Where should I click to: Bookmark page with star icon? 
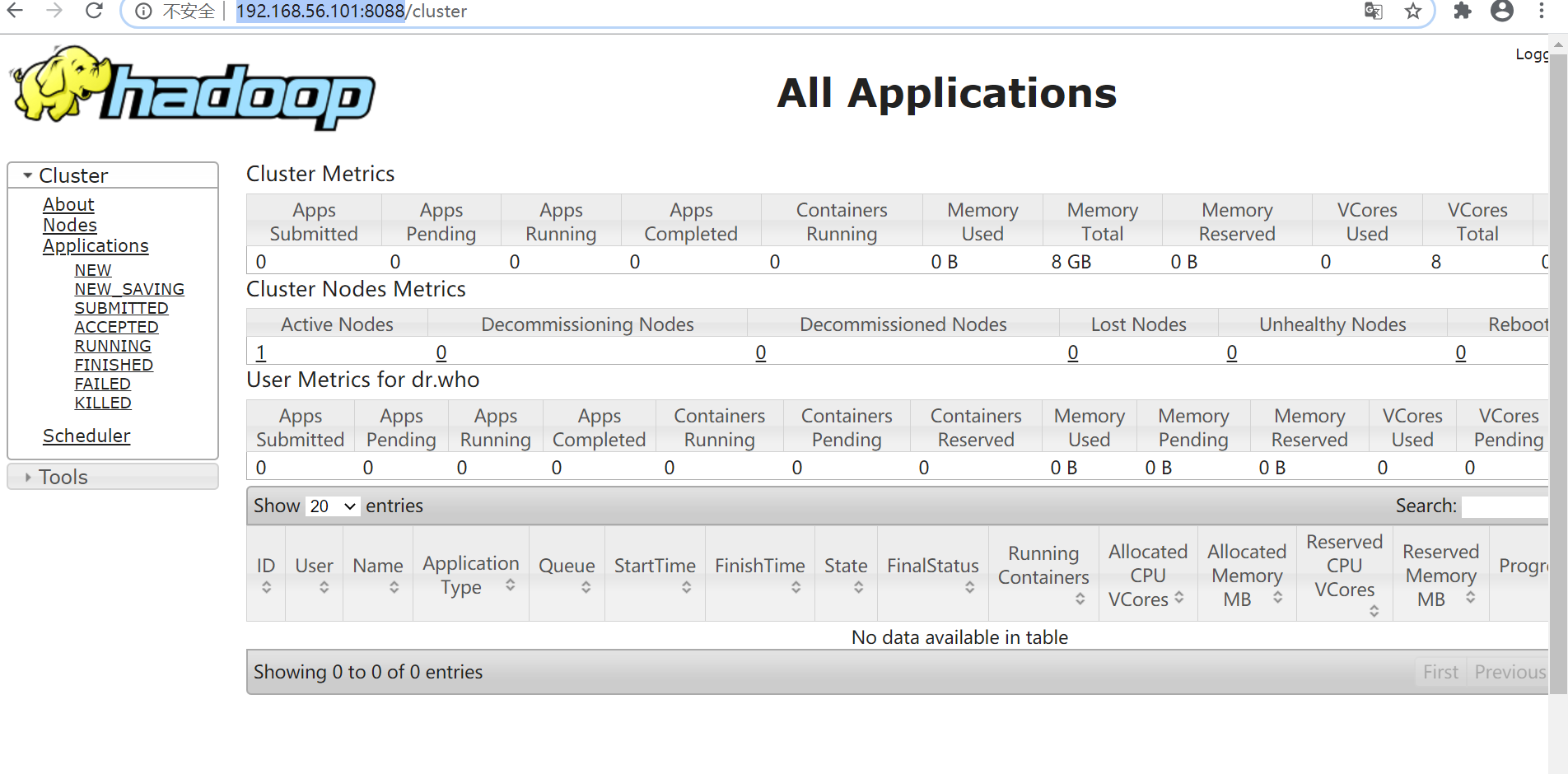(1413, 11)
